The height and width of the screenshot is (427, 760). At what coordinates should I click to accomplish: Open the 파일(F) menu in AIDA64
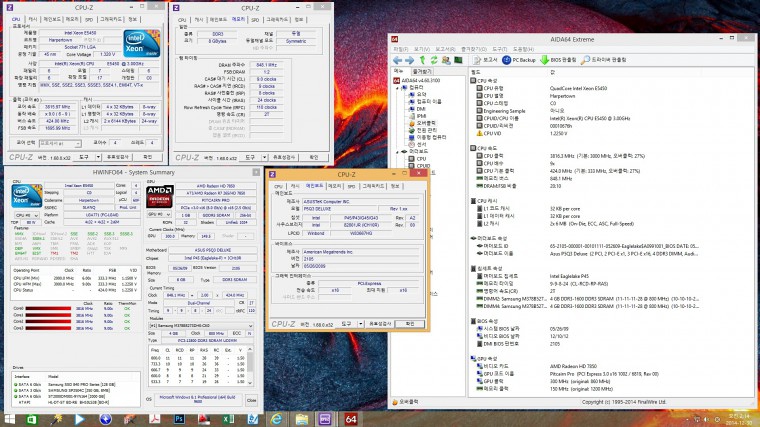[x=400, y=49]
